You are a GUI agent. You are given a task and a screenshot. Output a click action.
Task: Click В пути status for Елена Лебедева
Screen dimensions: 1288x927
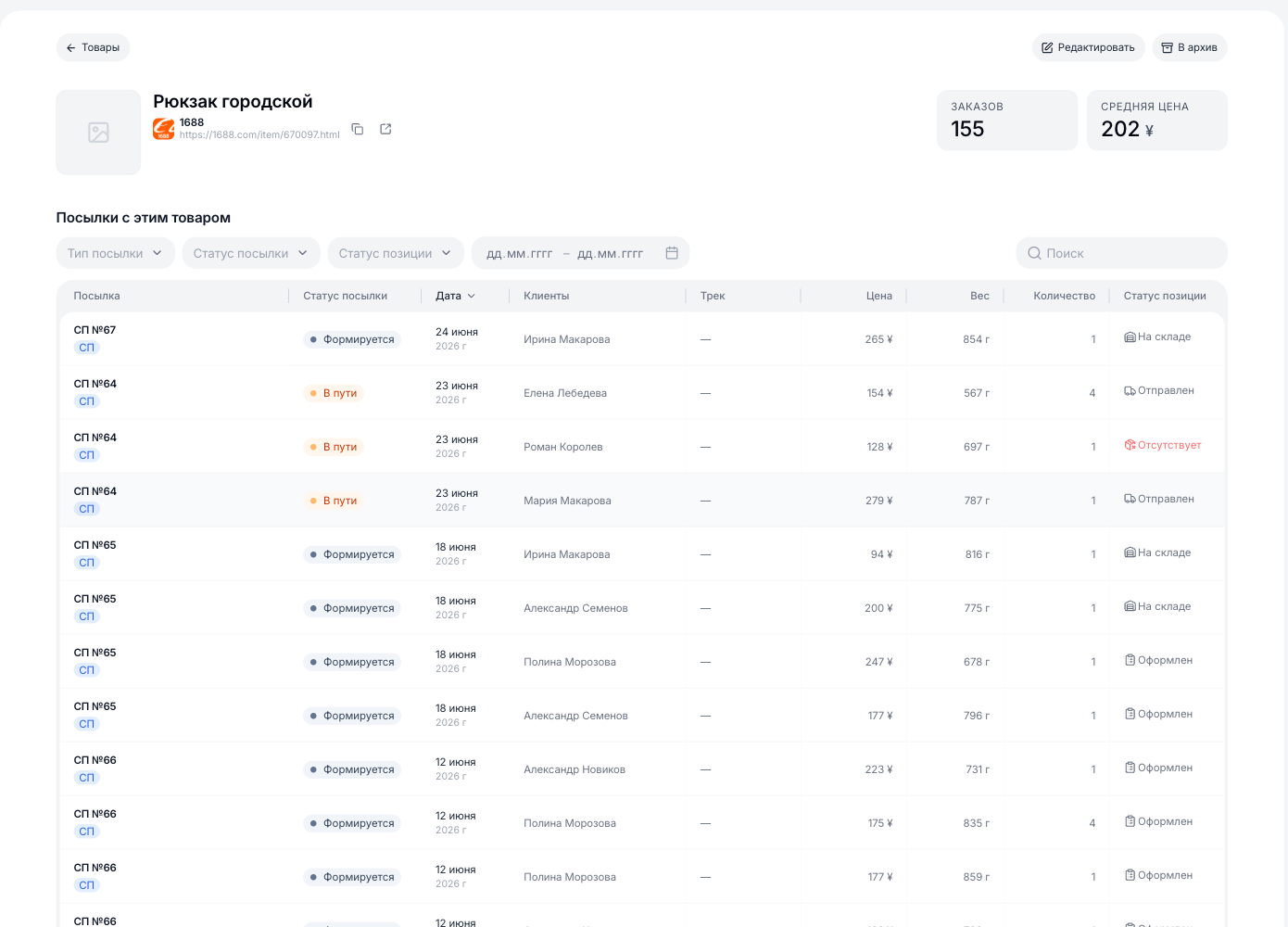pos(333,393)
